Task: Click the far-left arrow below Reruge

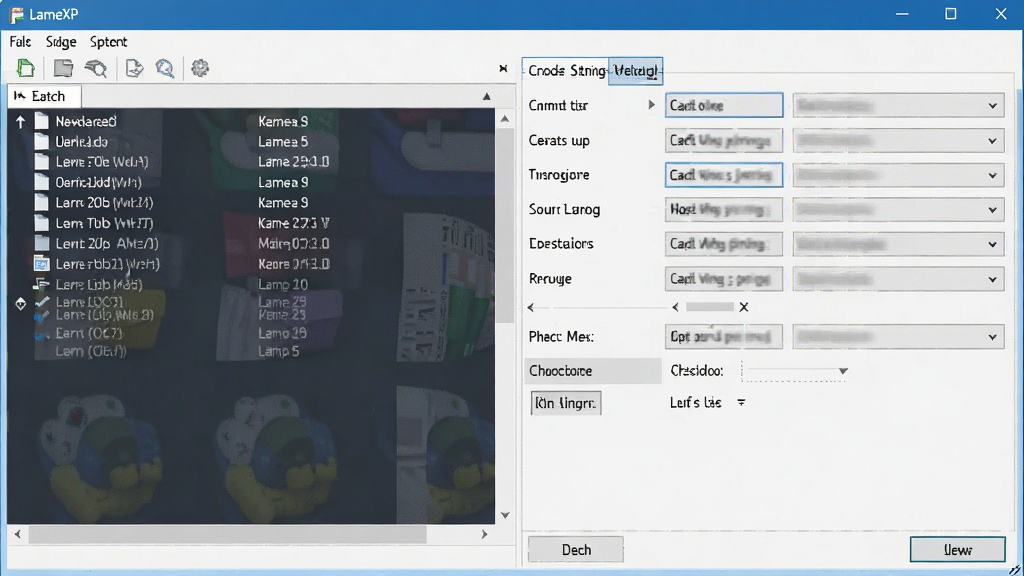Action: click(x=531, y=307)
